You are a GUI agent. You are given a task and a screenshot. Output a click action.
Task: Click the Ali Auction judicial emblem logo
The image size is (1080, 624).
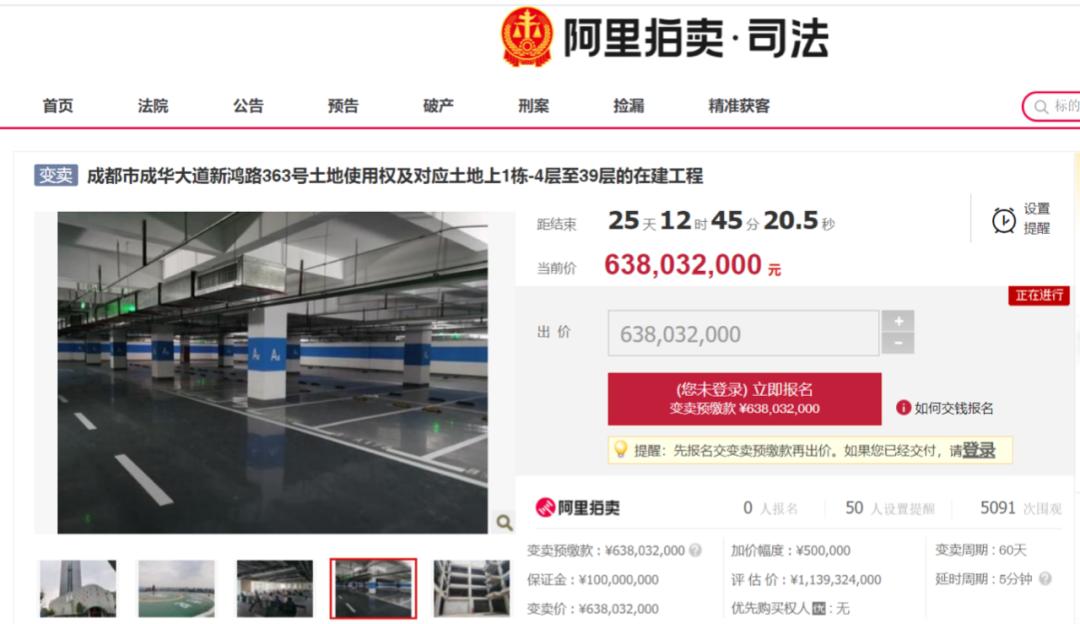527,37
